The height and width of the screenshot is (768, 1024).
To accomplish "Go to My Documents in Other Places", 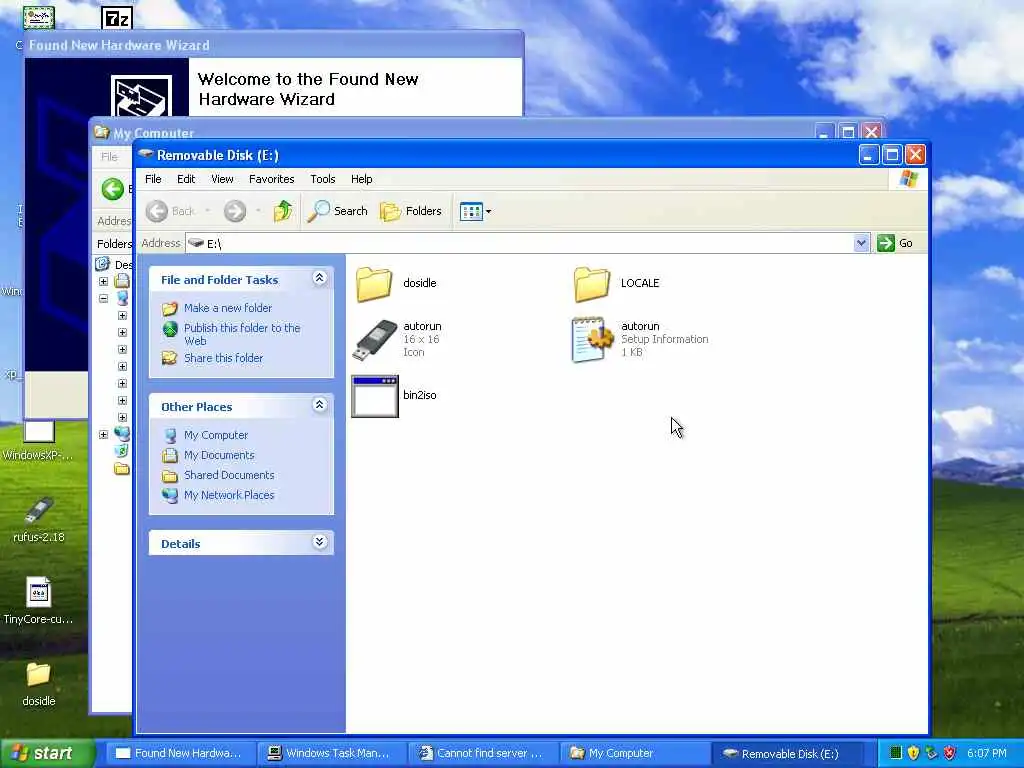I will click(x=219, y=455).
